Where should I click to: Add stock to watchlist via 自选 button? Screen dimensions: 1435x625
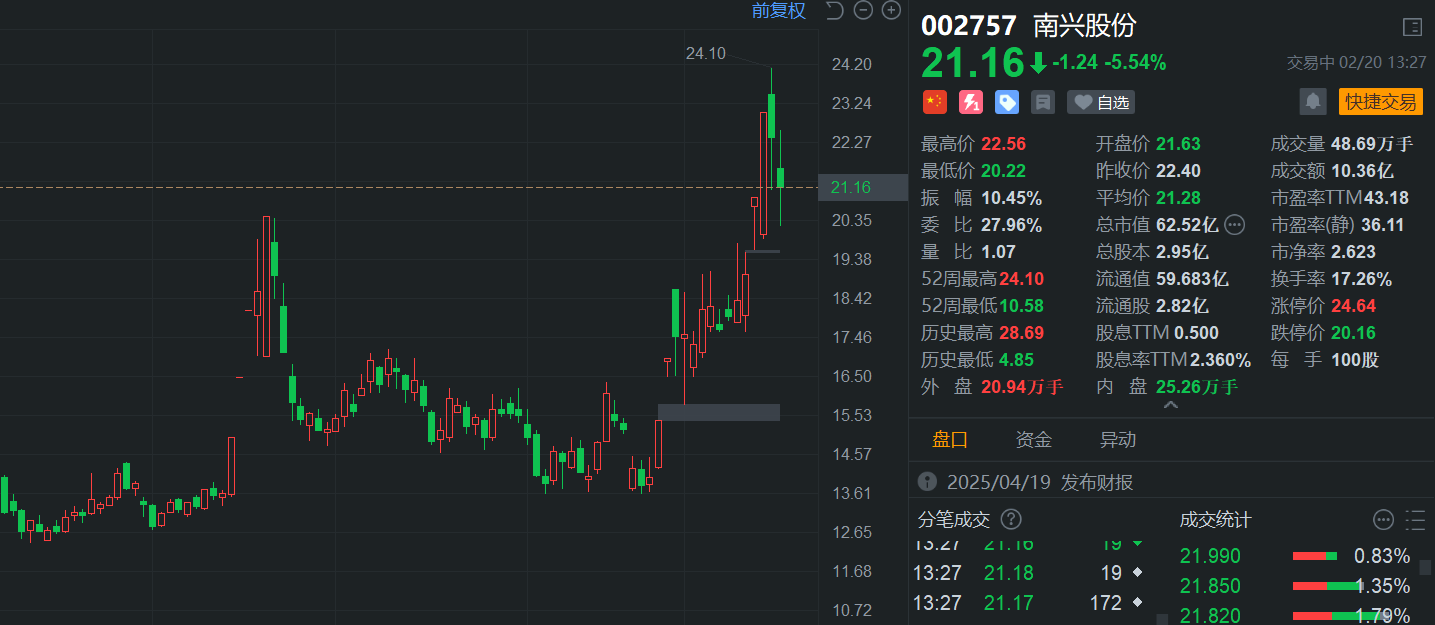(x=1101, y=102)
